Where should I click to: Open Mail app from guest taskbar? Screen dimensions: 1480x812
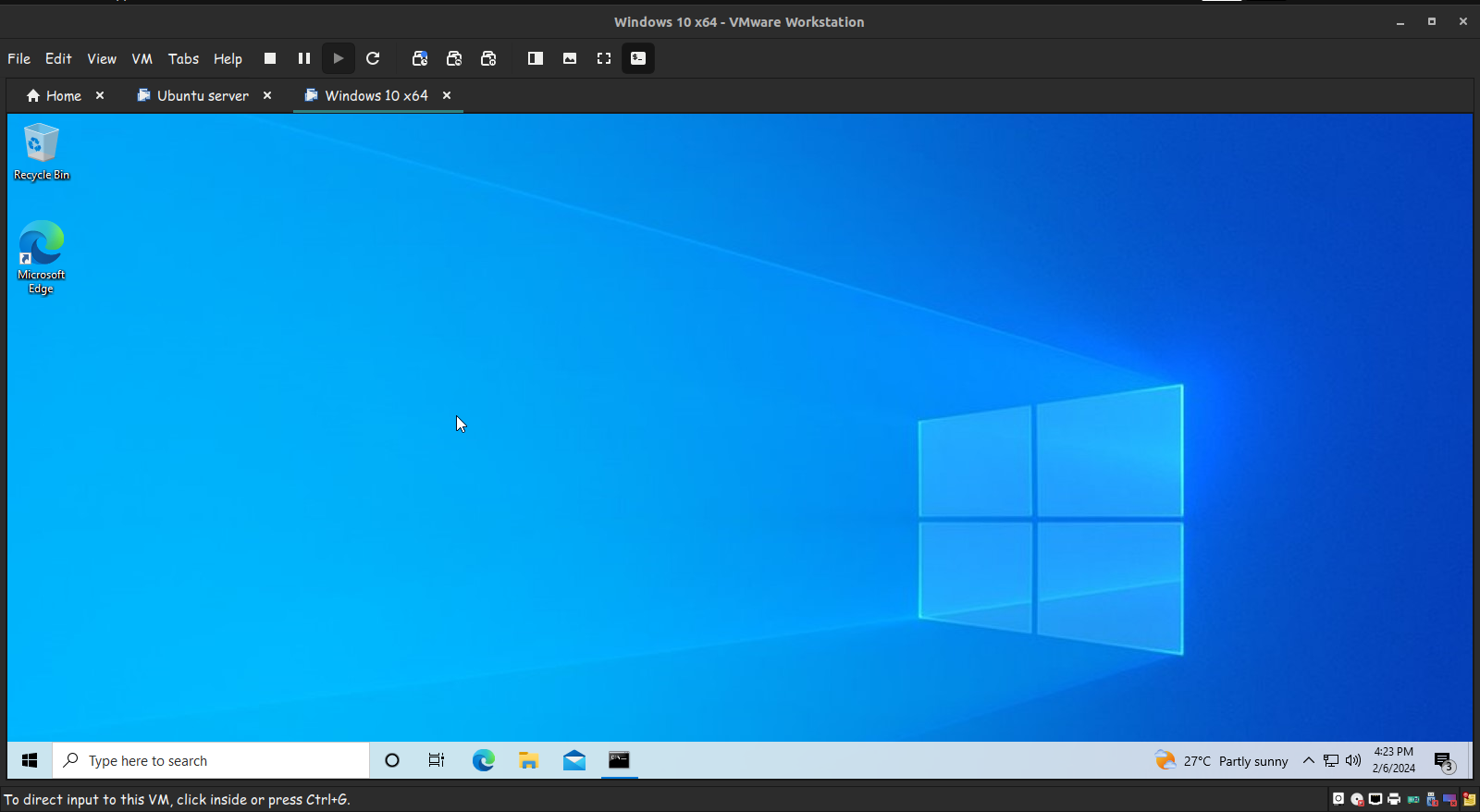(573, 760)
